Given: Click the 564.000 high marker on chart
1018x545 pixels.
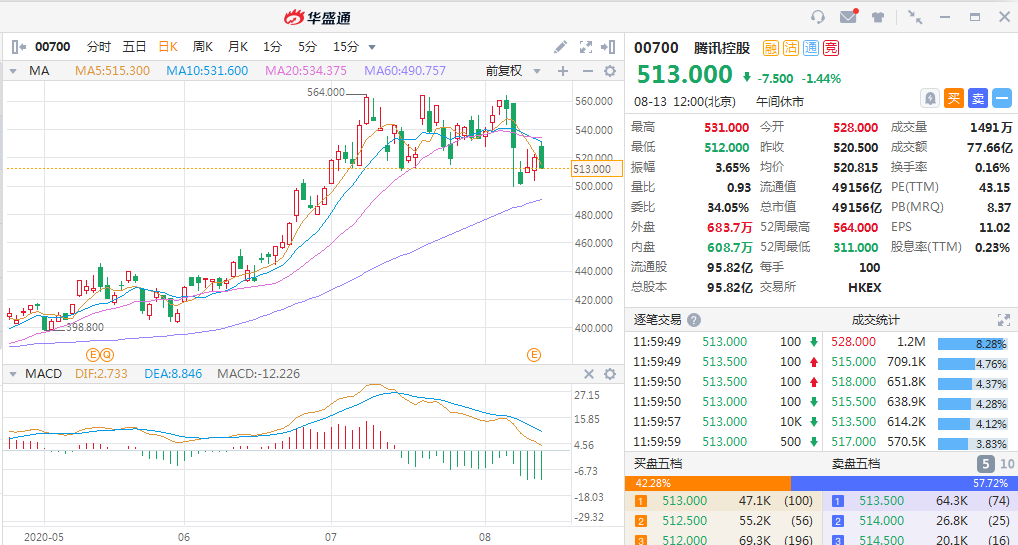Looking at the screenshot, I should click(326, 93).
